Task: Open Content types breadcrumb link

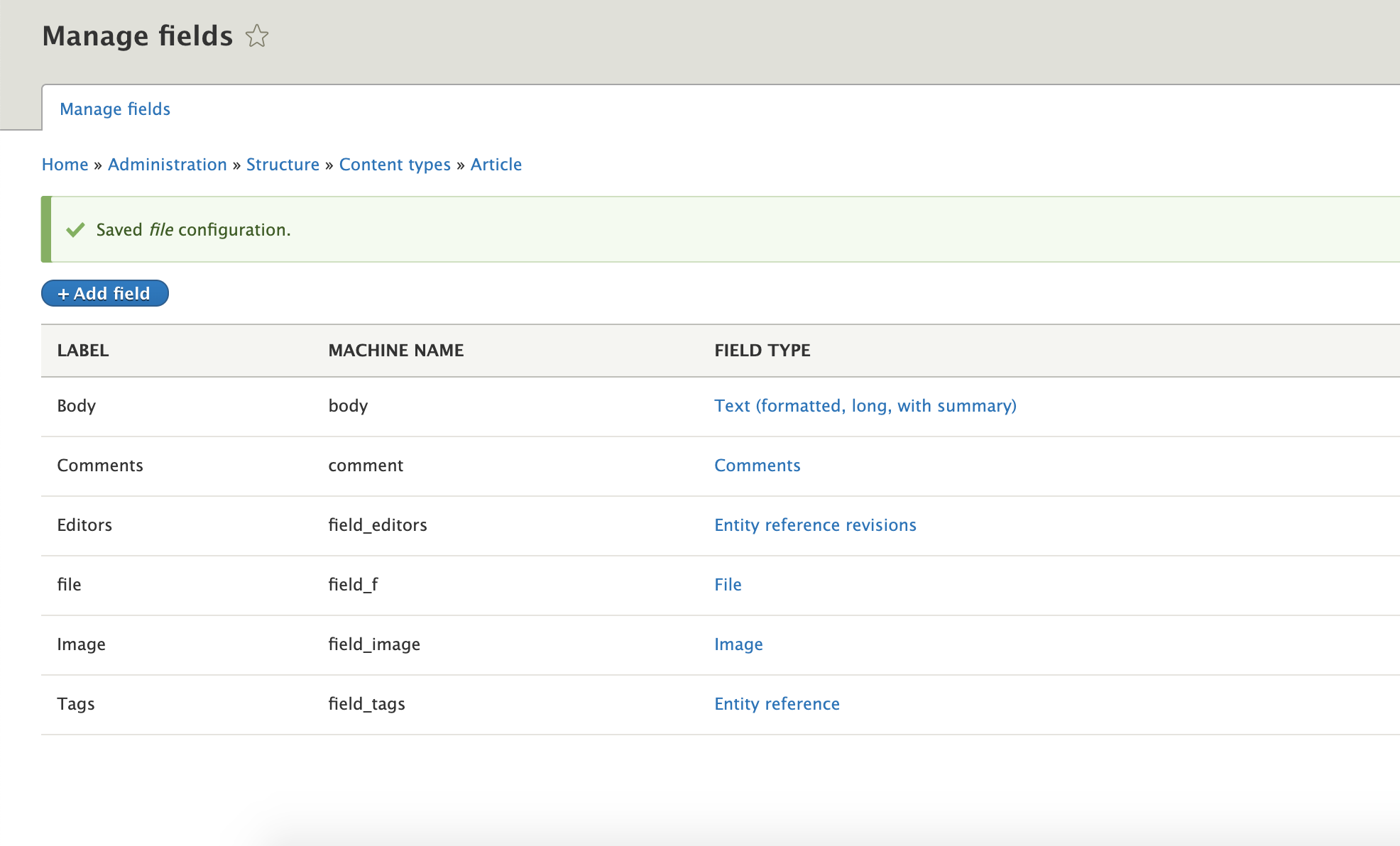Action: (395, 165)
